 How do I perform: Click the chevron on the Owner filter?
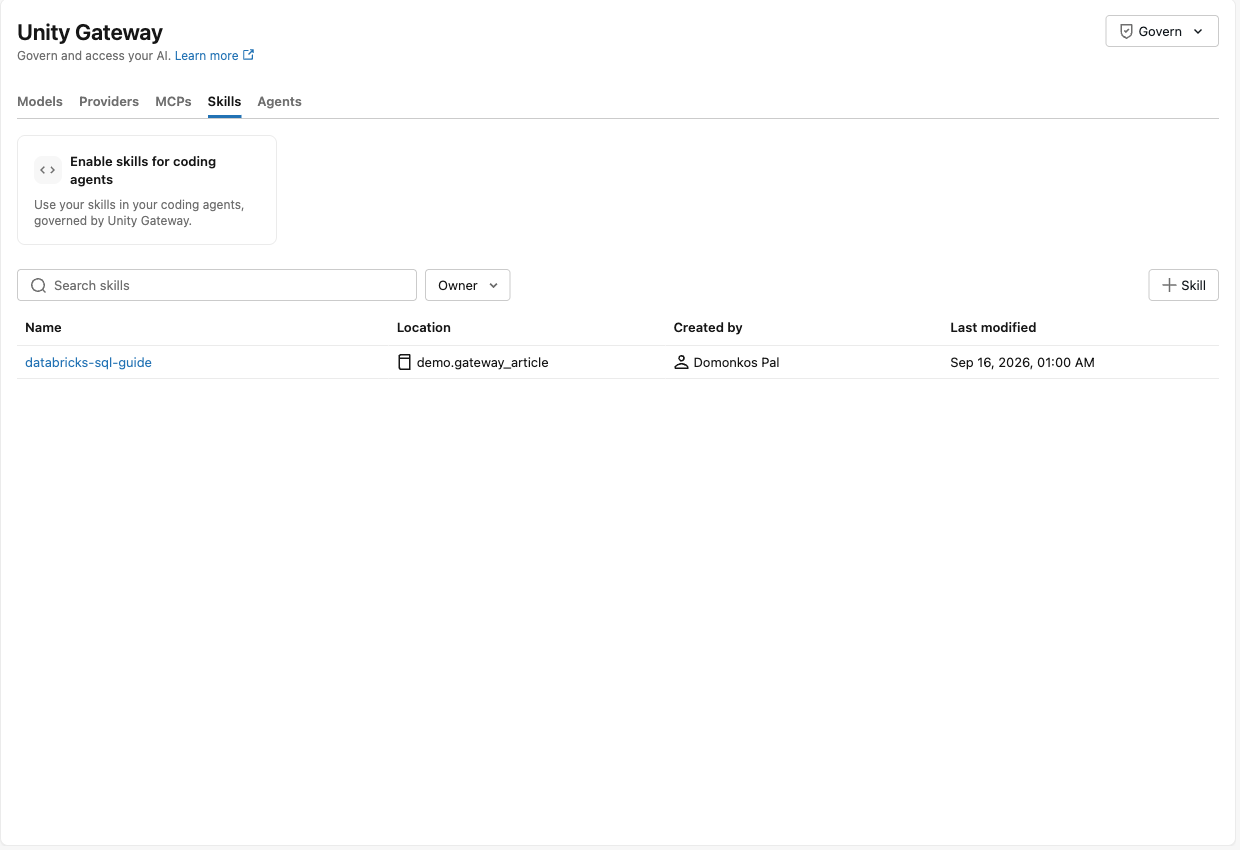click(x=493, y=285)
